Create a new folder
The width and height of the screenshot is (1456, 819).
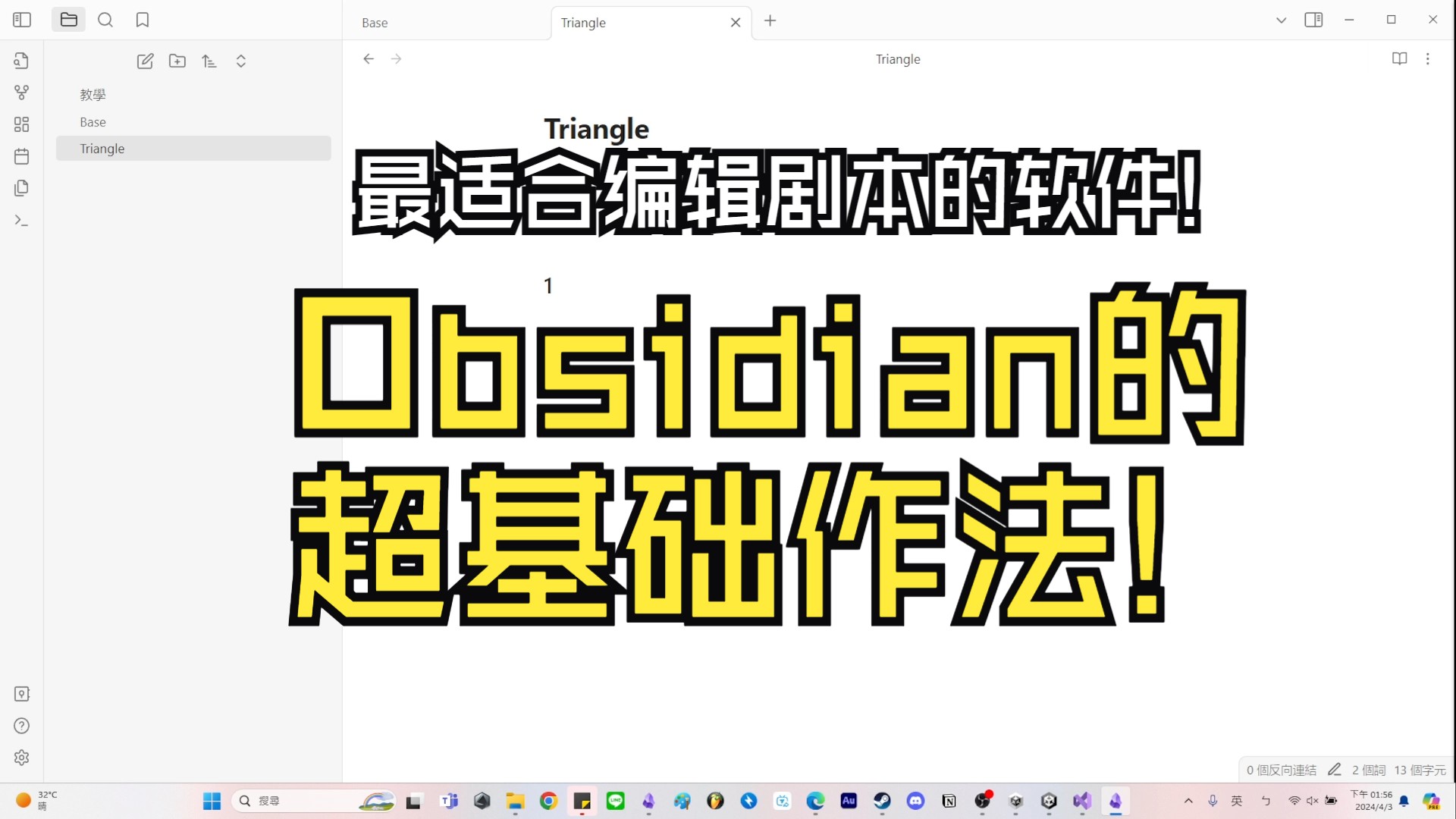pos(177,61)
